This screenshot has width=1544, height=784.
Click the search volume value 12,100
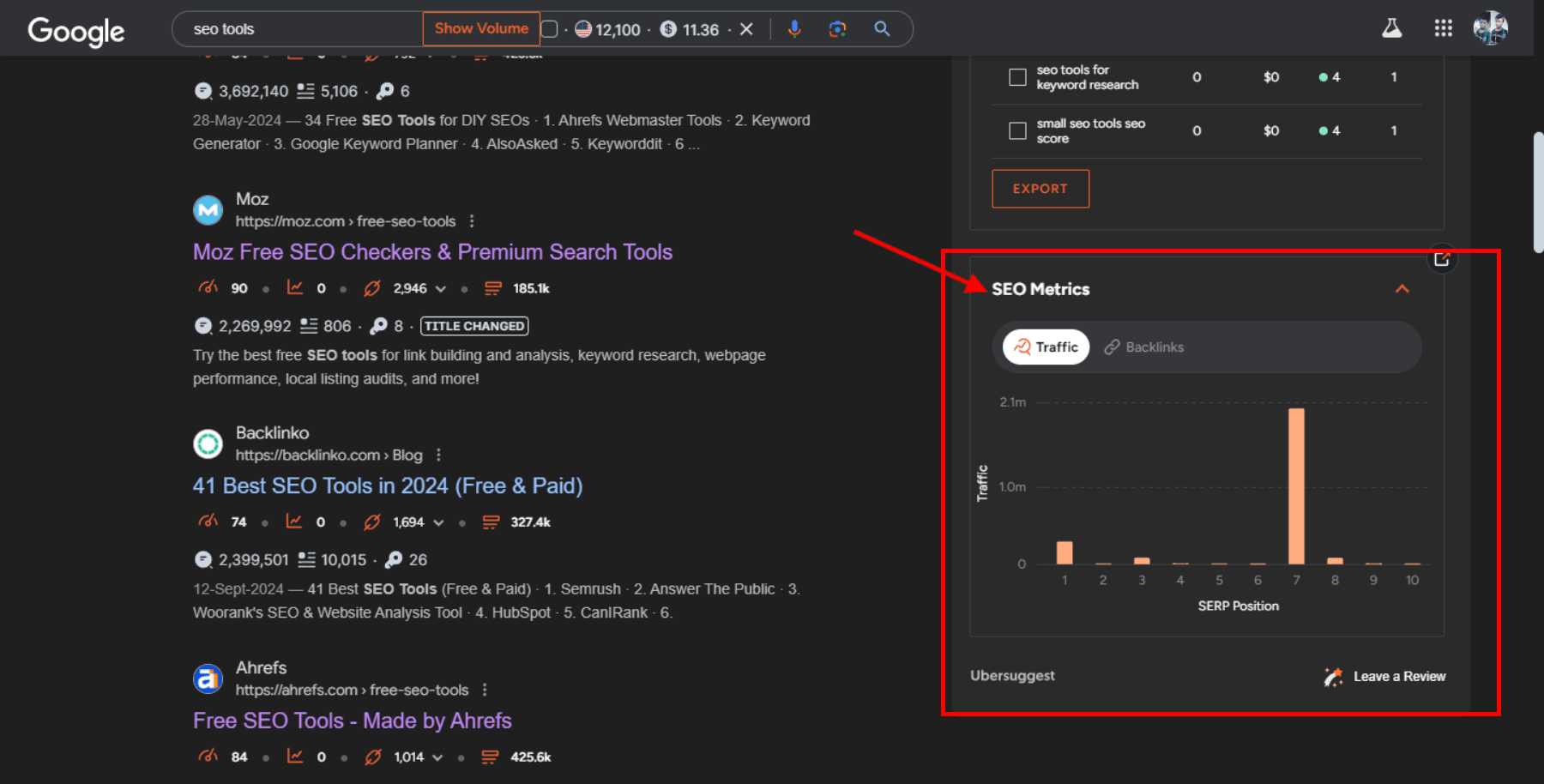click(618, 30)
